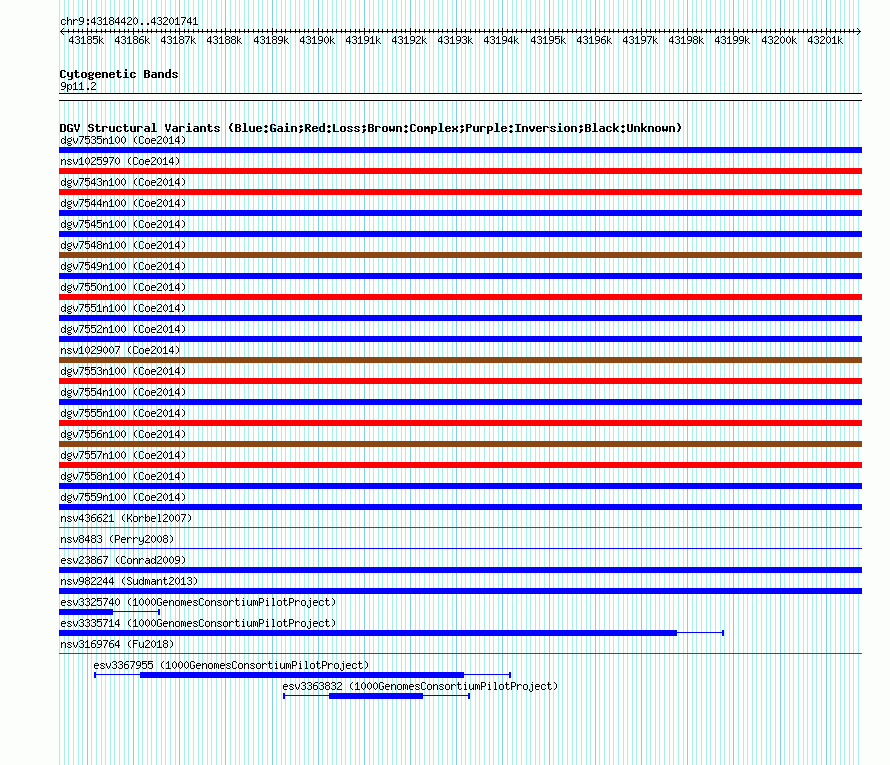Click the Cytogenetic Bands track title
The width and height of the screenshot is (890, 765).
coord(119,74)
